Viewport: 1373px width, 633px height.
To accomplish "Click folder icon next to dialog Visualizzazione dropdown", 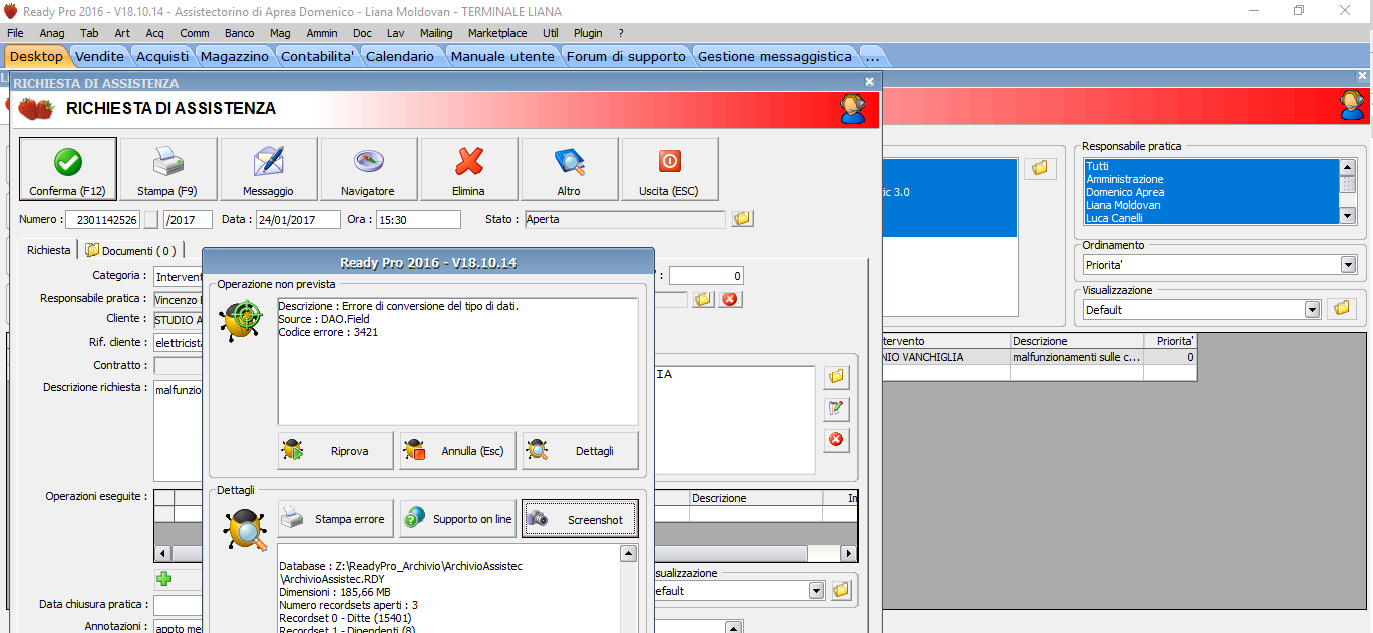I will 841,591.
